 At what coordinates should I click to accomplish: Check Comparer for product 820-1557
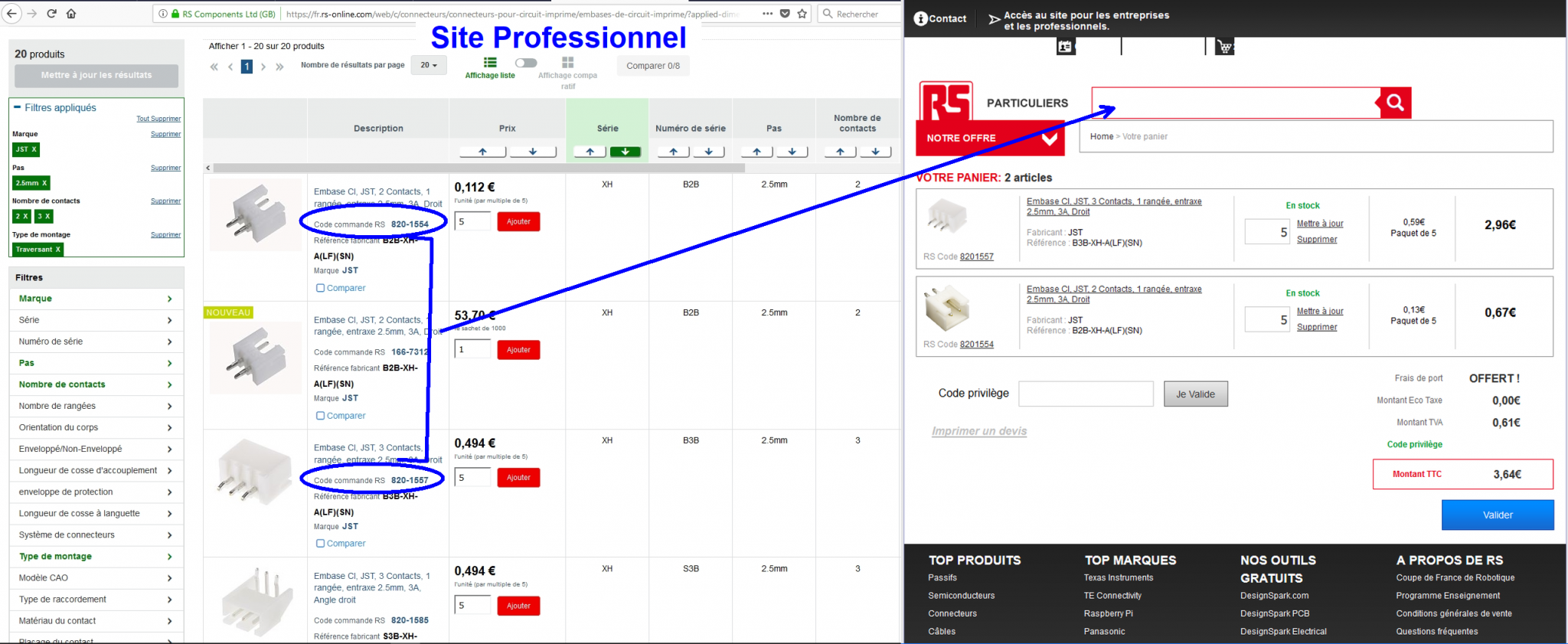click(x=321, y=544)
